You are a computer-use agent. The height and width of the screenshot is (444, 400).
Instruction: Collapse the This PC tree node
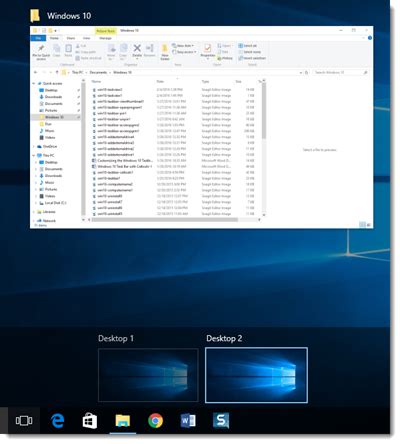[x=34, y=155]
